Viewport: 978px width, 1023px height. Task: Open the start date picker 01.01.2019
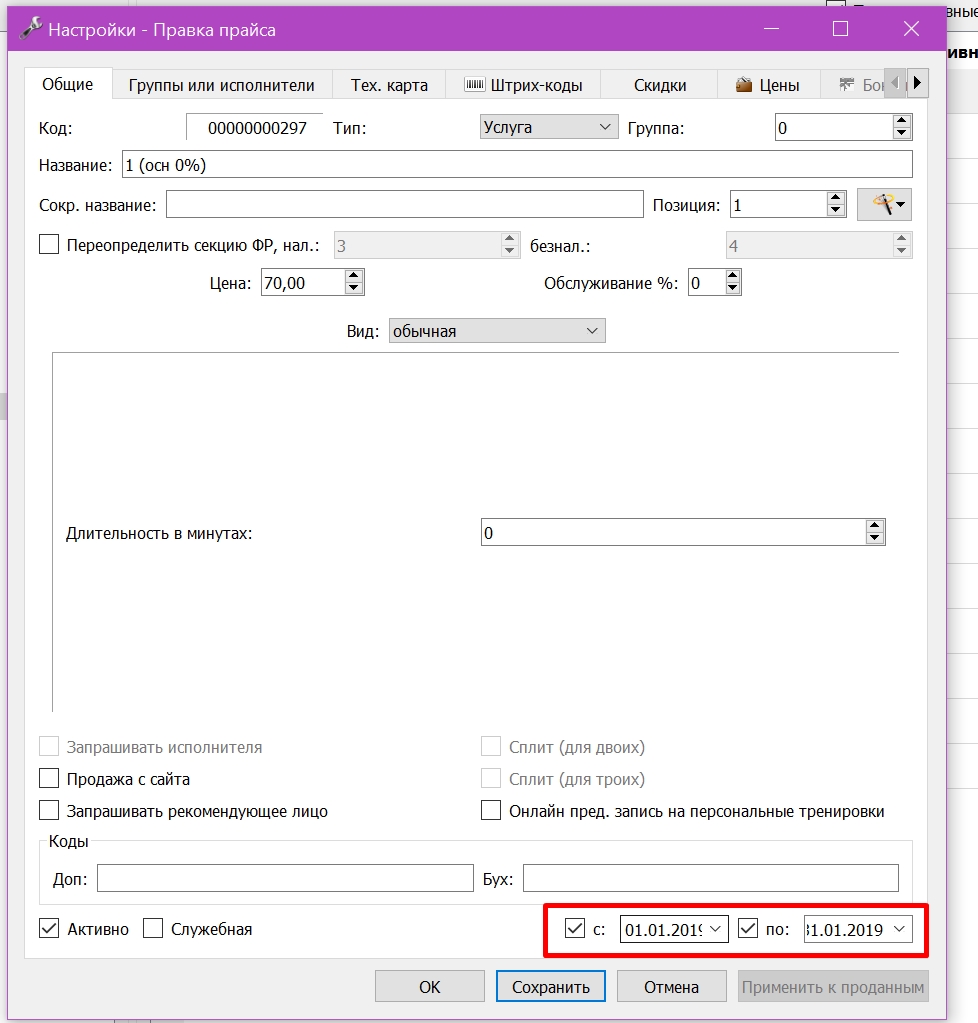(x=715, y=929)
